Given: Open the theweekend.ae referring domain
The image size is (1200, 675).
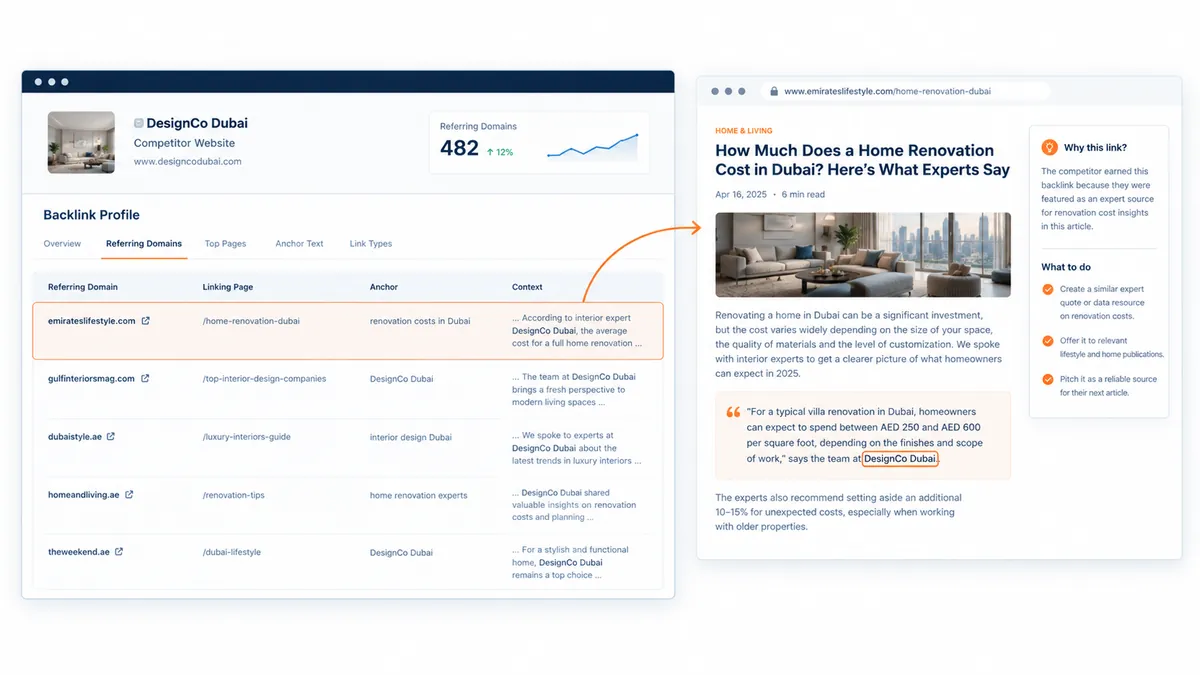Looking at the screenshot, I should point(79,552).
